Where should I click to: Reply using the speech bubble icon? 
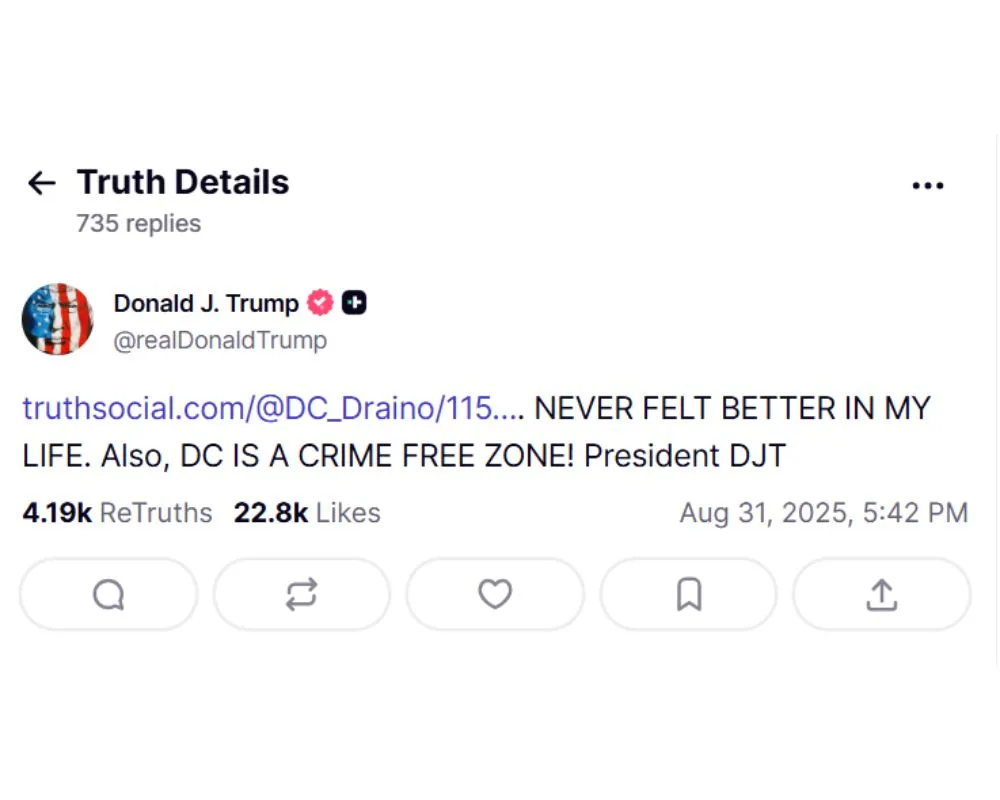click(108, 595)
